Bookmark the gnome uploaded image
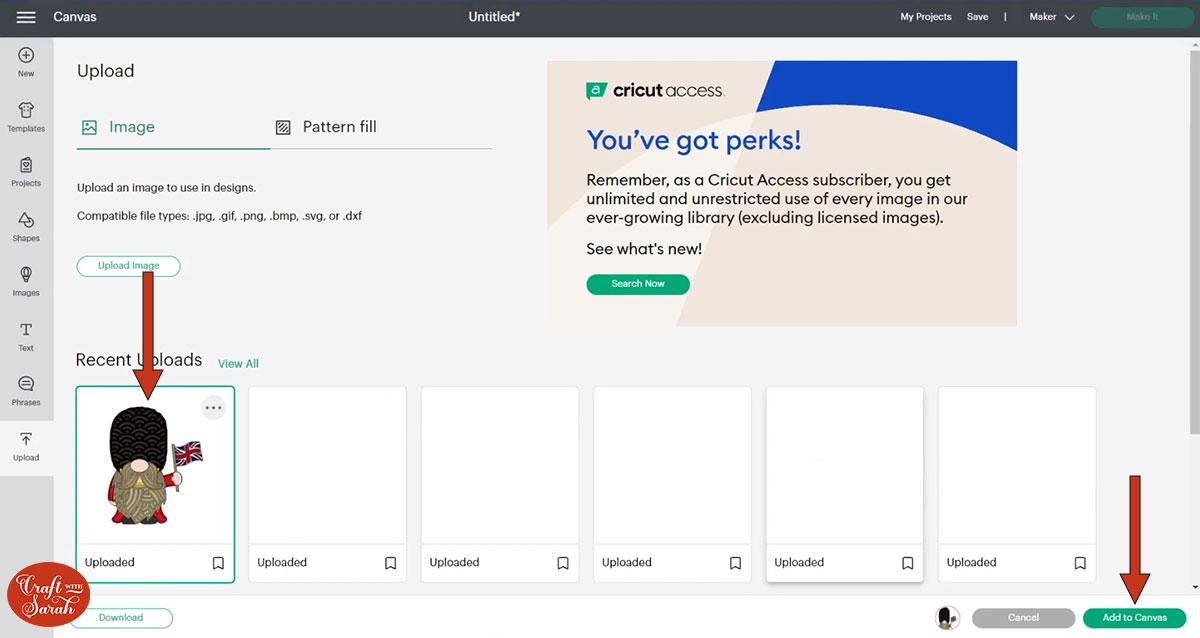Viewport: 1200px width, 638px height. tap(218, 563)
